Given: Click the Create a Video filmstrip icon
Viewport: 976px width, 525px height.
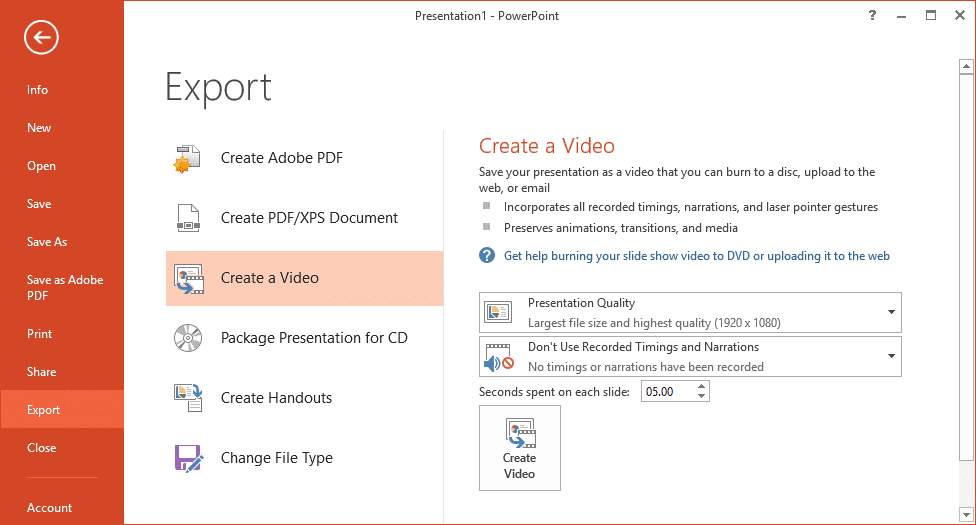Looking at the screenshot, I should (189, 278).
